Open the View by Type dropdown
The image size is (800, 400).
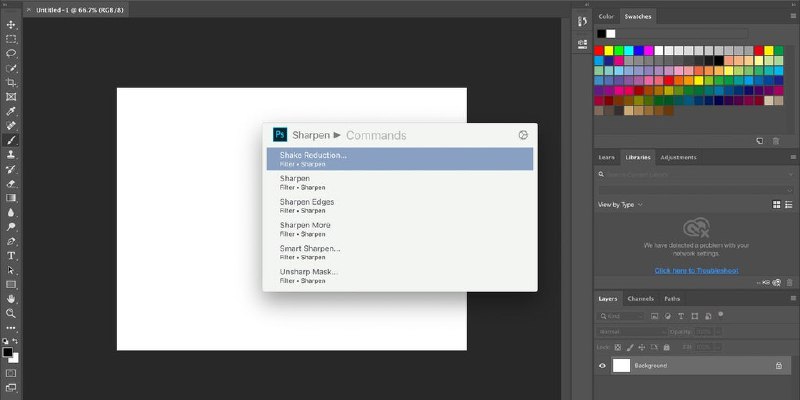point(620,205)
